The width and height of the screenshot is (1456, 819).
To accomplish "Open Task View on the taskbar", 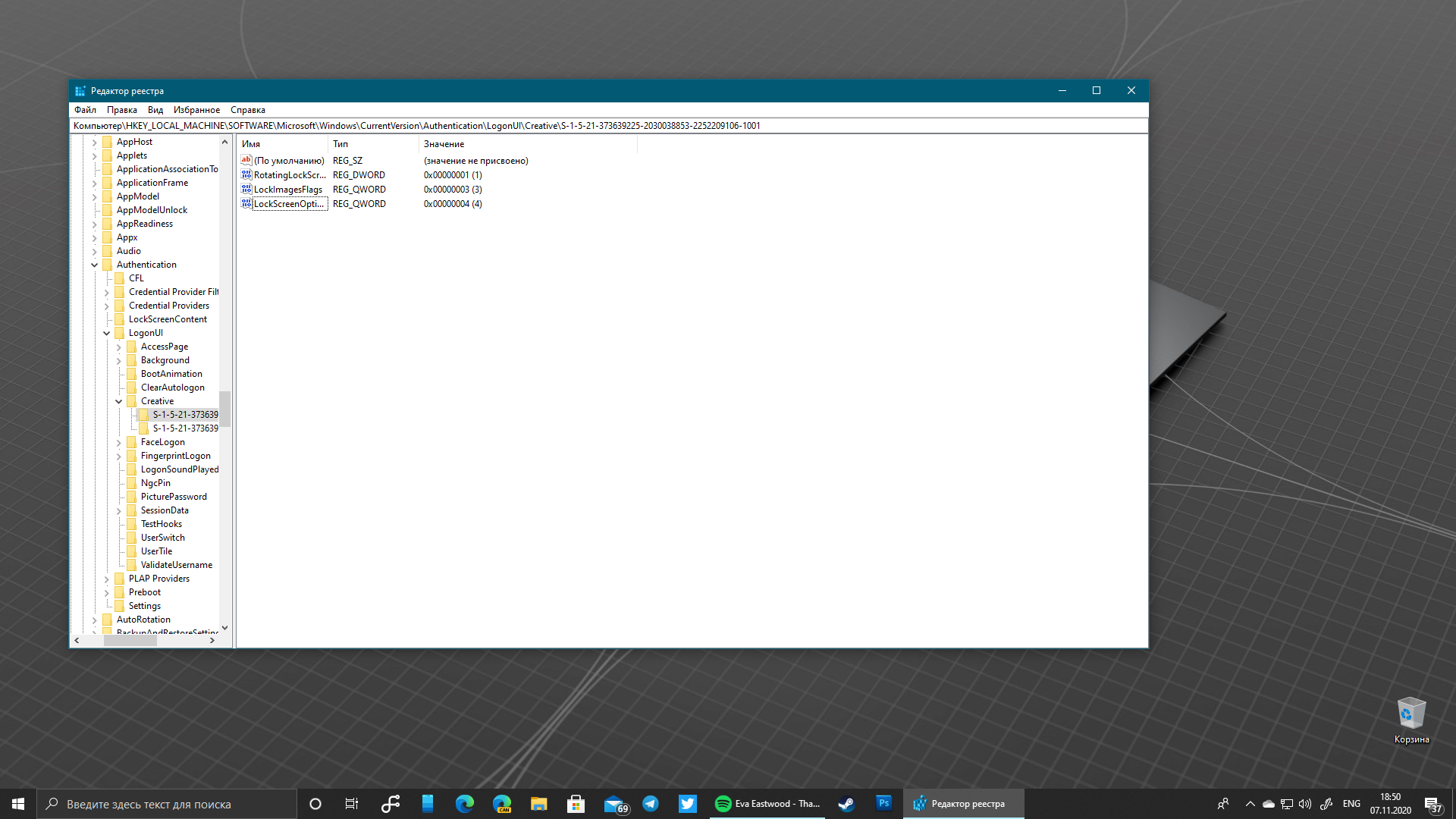I will [352, 804].
